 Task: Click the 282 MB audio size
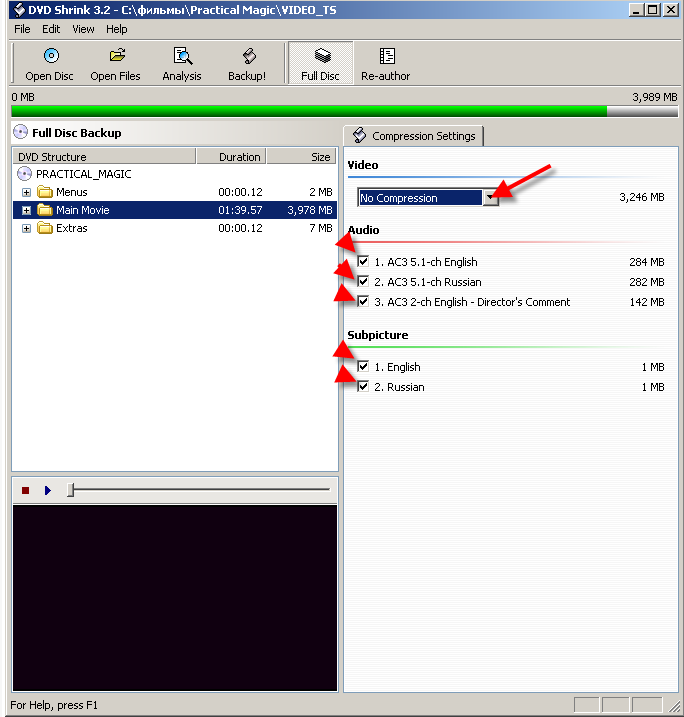647,282
